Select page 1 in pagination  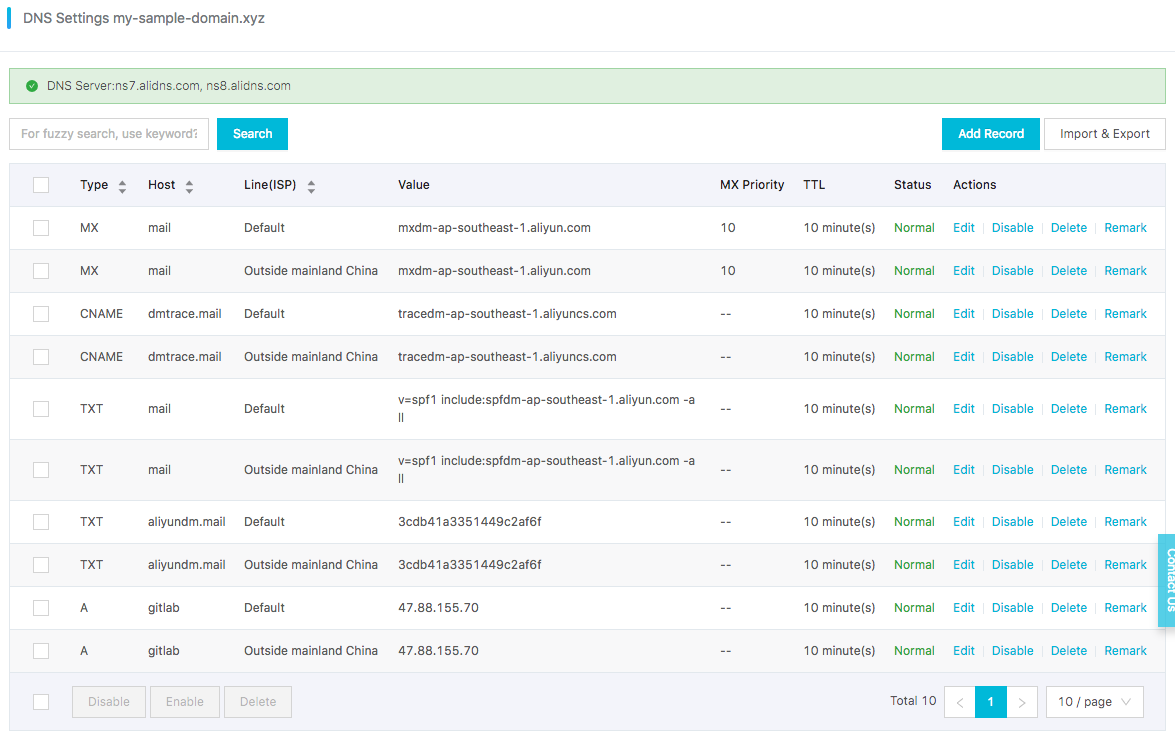(991, 702)
